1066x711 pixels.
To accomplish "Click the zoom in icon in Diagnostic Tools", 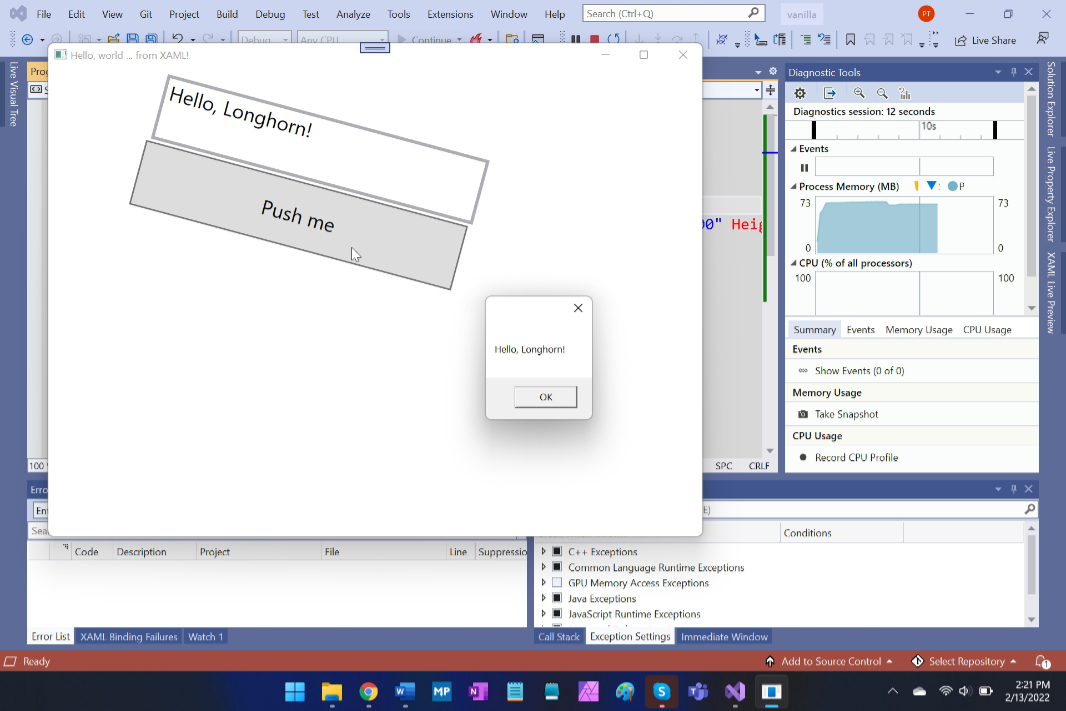I will pos(859,93).
